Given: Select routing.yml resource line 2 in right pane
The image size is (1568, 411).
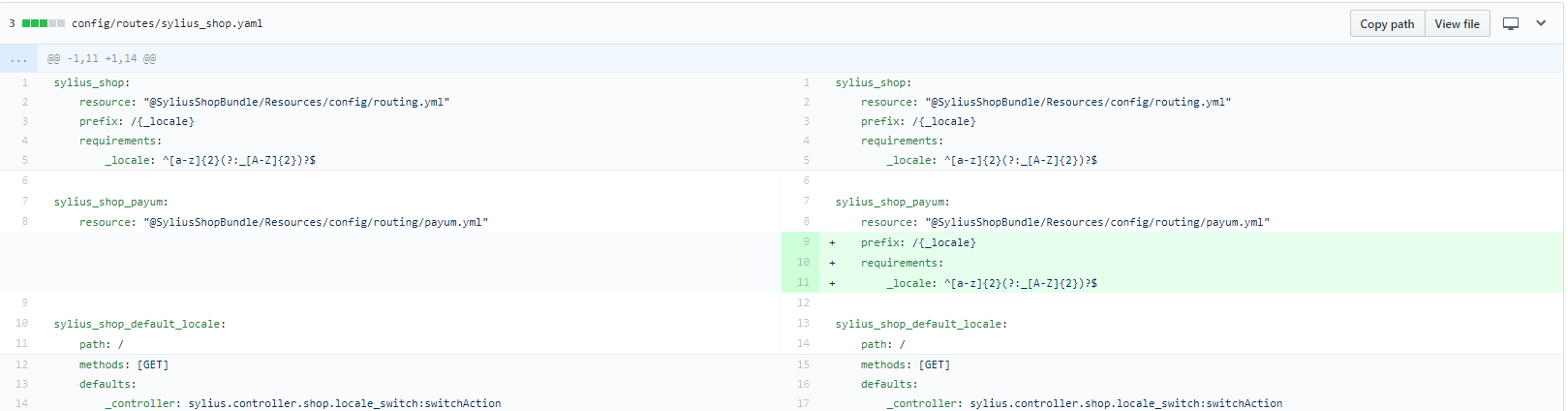Looking at the screenshot, I should (x=1046, y=102).
